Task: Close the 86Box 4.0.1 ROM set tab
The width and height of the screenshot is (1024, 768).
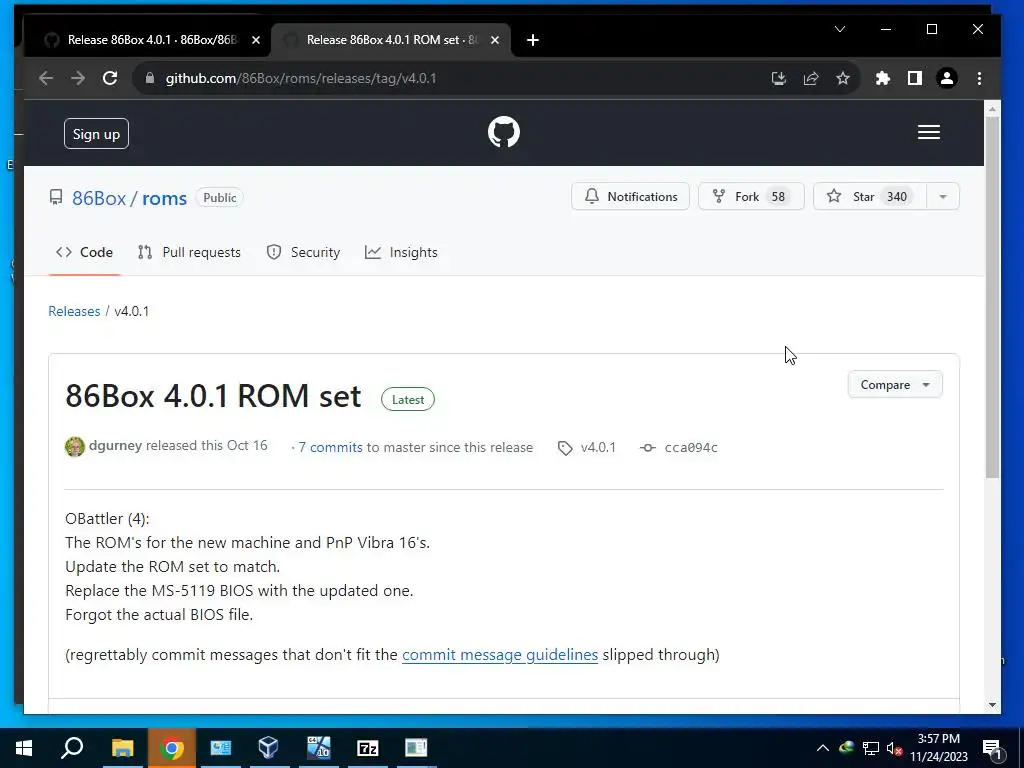Action: [x=495, y=40]
